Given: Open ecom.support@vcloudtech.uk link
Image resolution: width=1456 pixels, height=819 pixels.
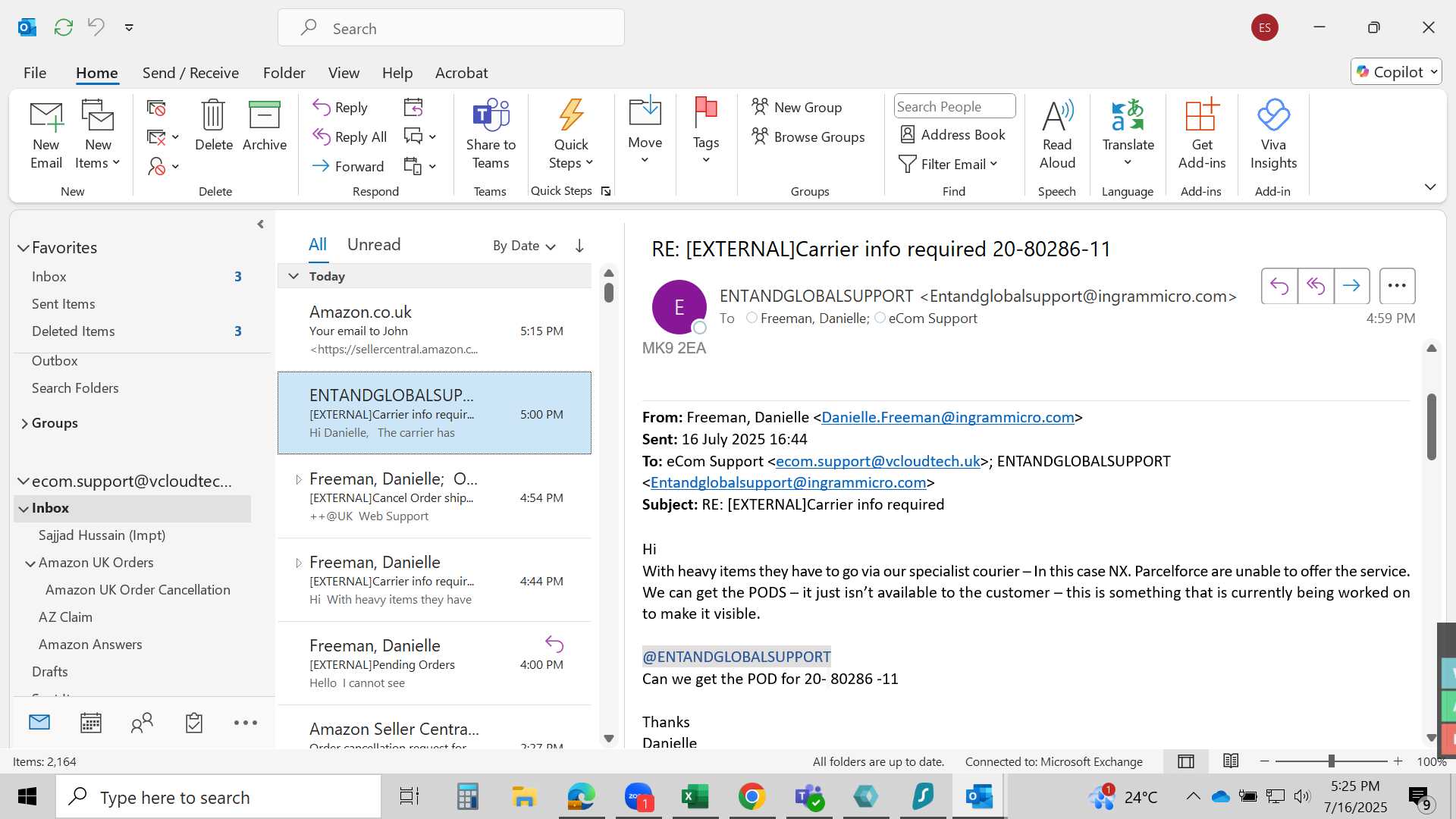Looking at the screenshot, I should click(x=878, y=461).
